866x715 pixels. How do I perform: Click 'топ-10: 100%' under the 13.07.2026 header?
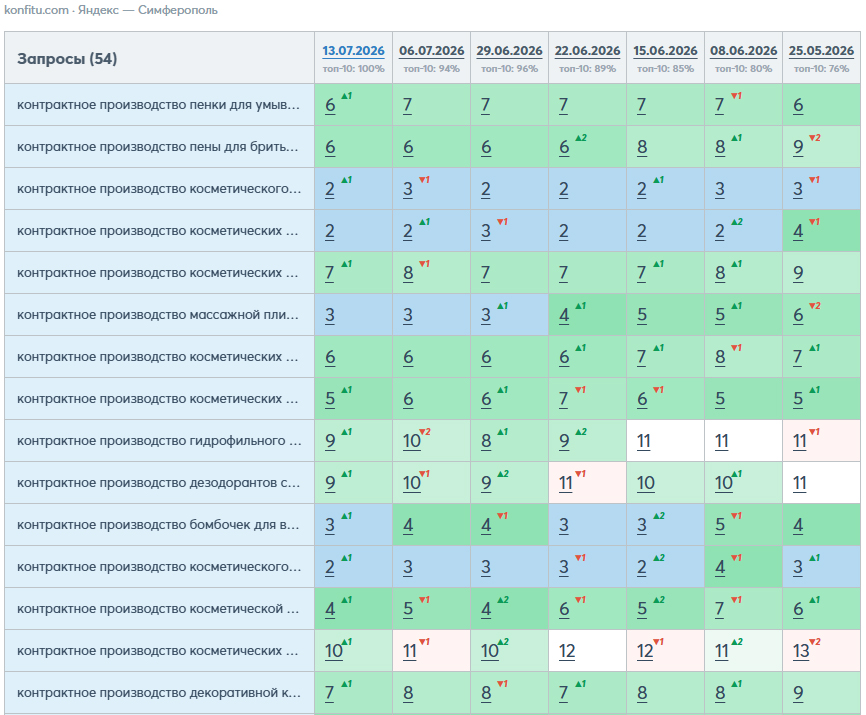pyautogui.click(x=353, y=68)
